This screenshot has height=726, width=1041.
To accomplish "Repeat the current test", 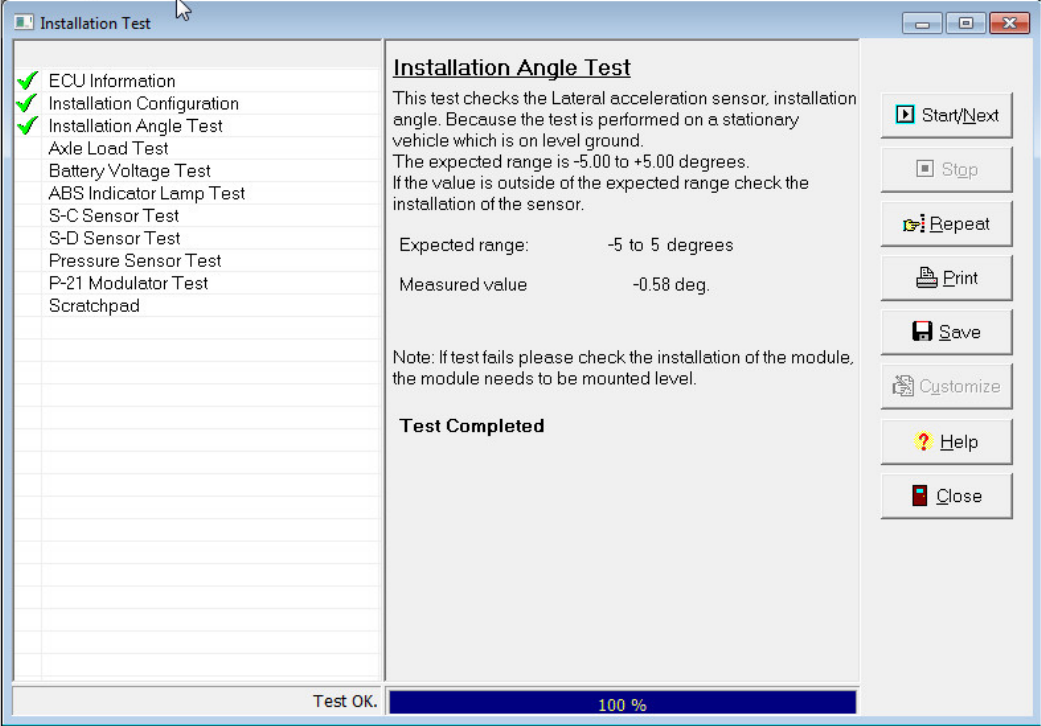I will pyautogui.click(x=946, y=224).
